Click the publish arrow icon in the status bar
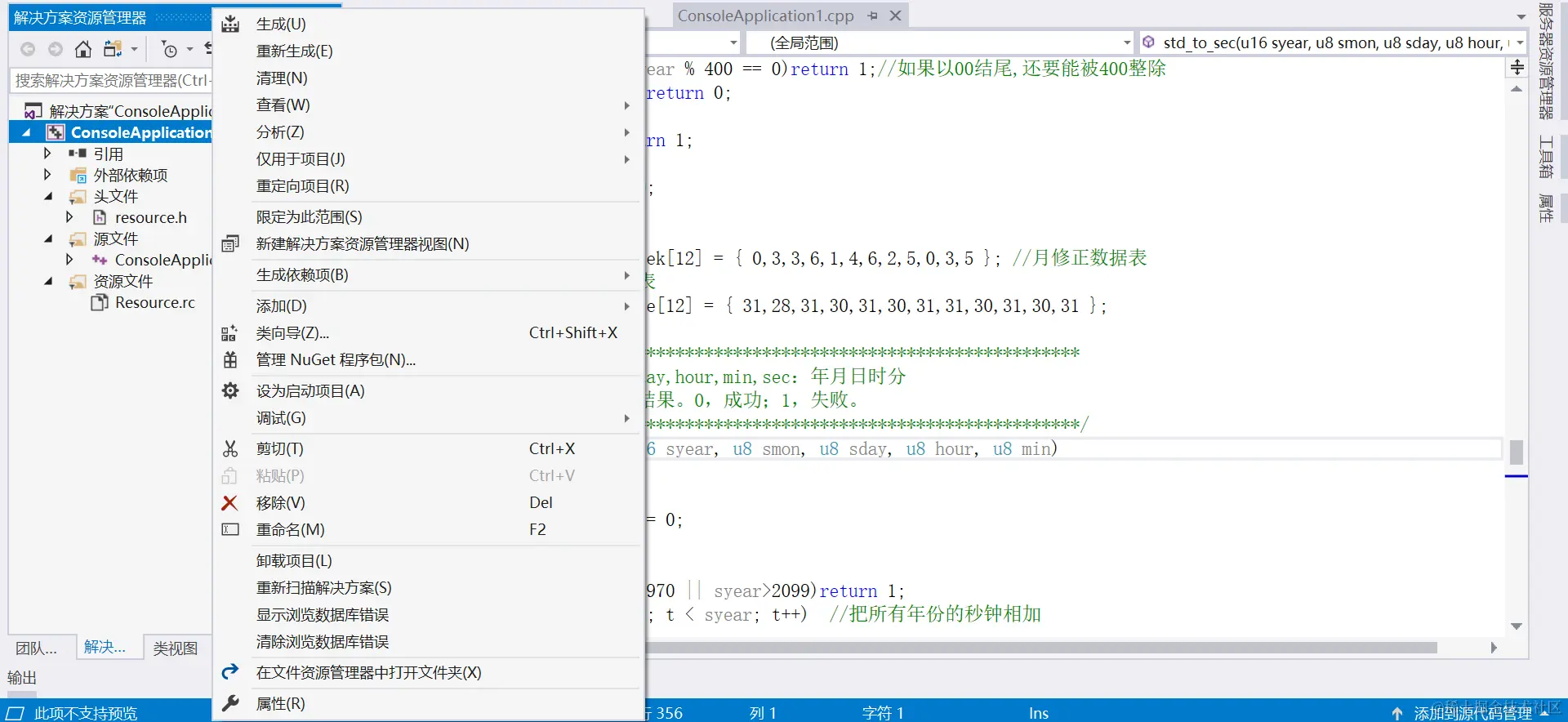1568x722 pixels. tap(1396, 713)
